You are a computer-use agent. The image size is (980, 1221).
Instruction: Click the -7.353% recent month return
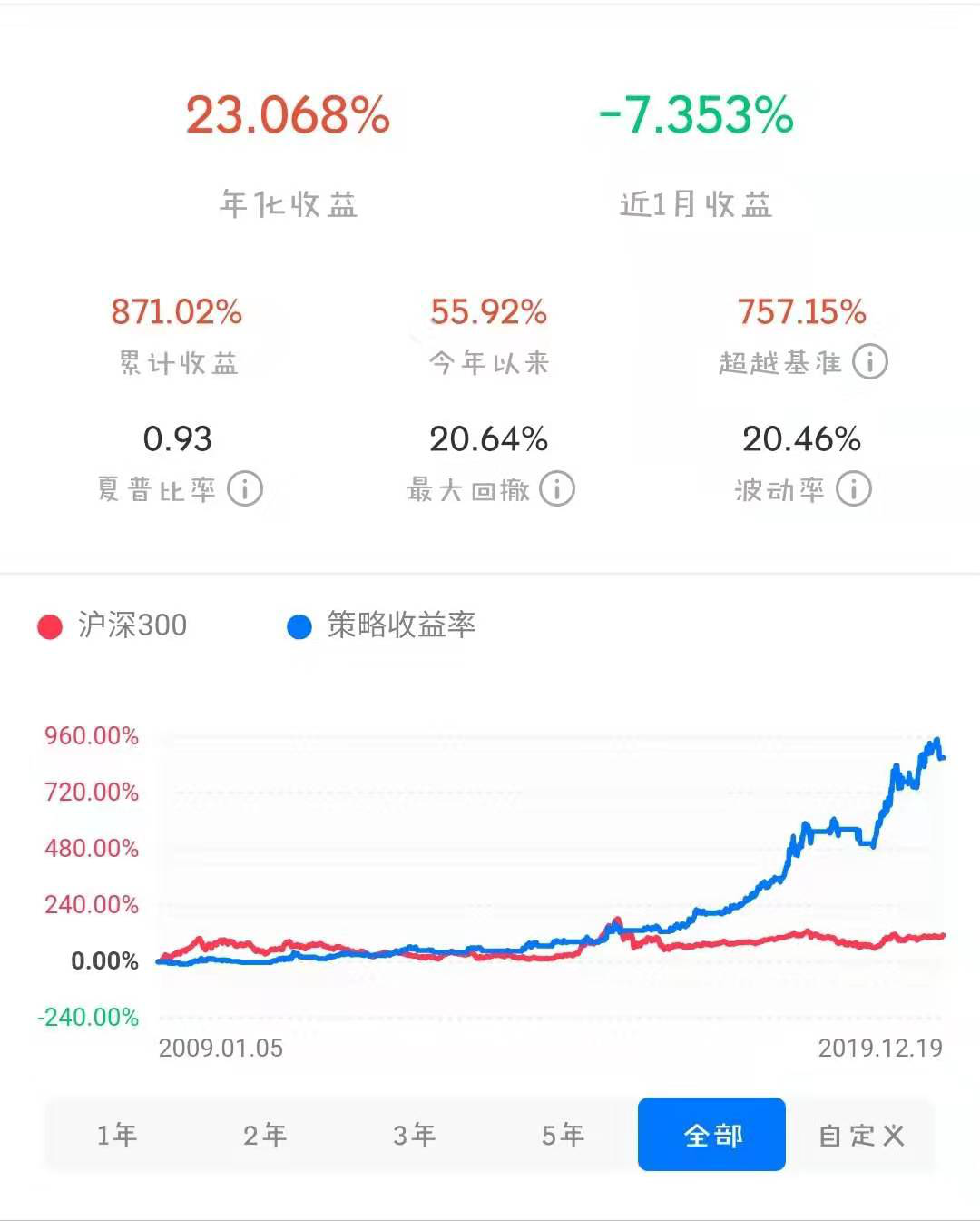pos(696,115)
